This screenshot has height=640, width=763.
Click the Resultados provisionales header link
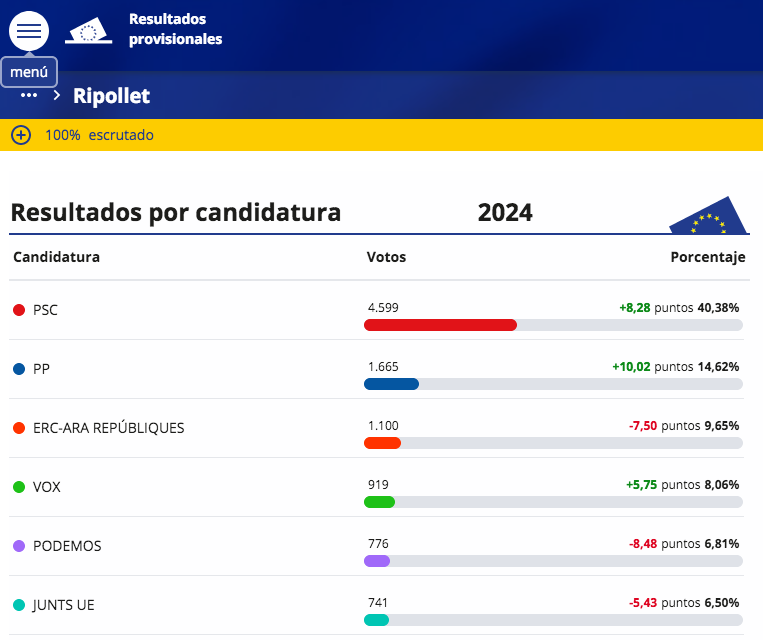click(175, 29)
